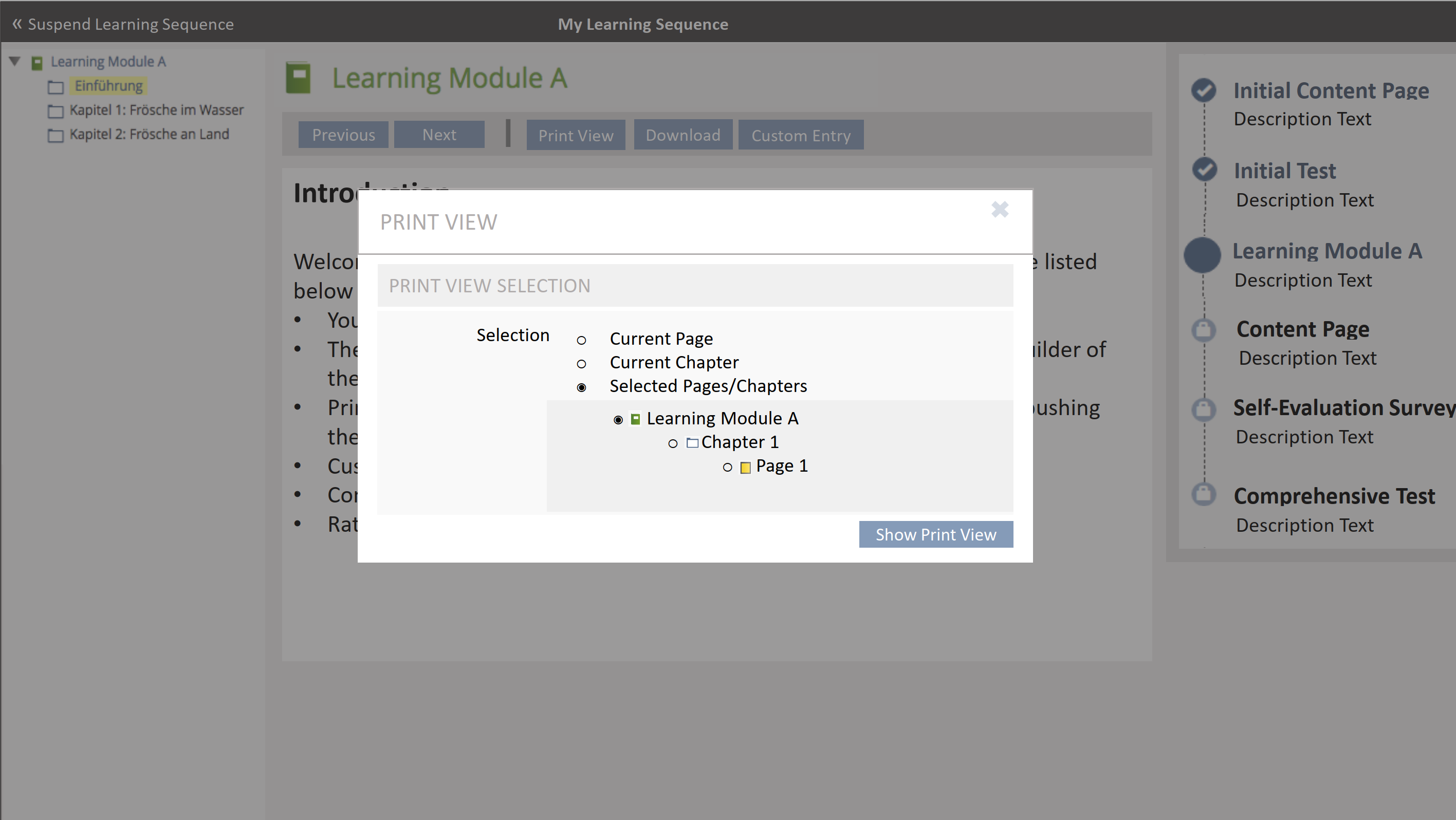Click the Custom Entry toolbar button
The image size is (1456, 820).
coord(800,135)
